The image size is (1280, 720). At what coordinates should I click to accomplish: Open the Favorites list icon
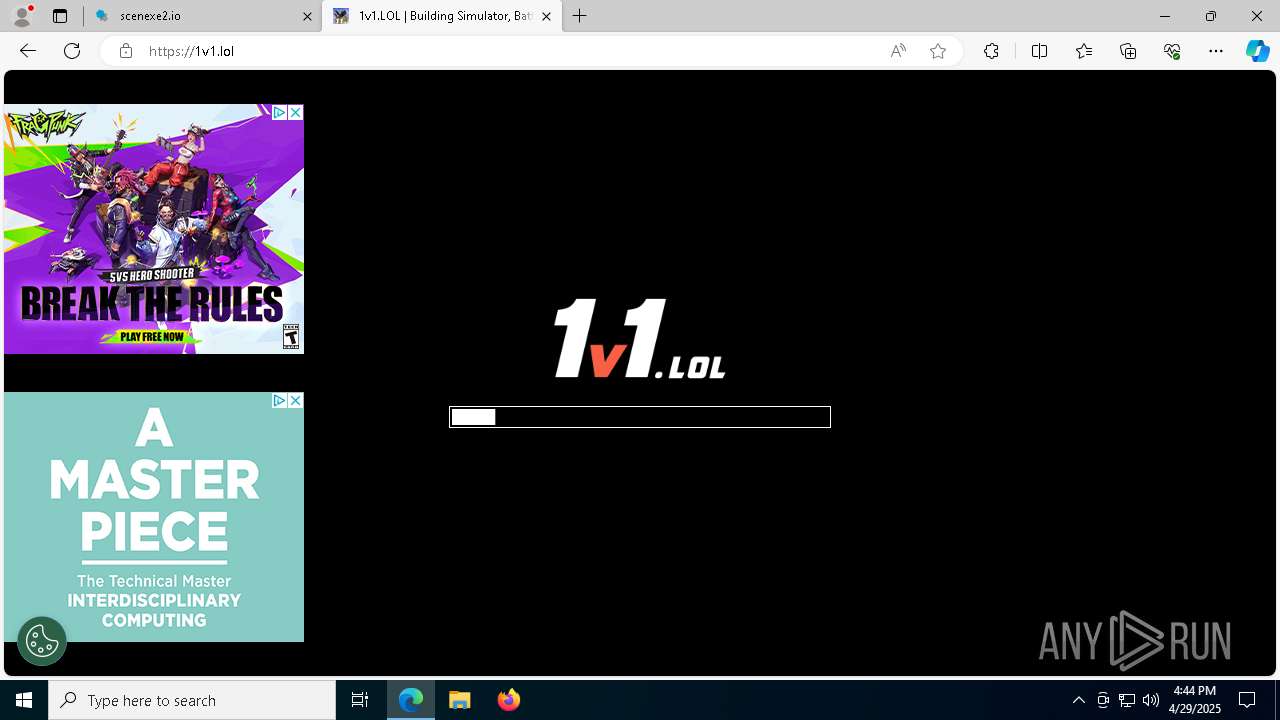pyautogui.click(x=1084, y=51)
